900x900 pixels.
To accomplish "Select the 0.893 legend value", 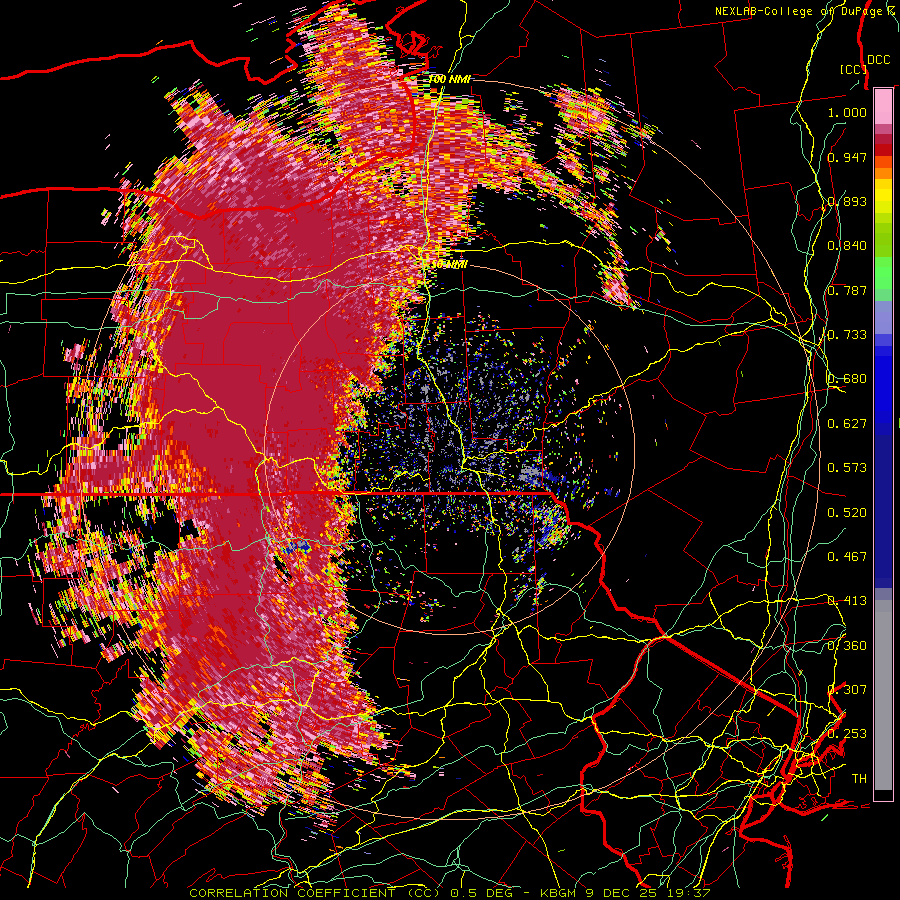I will tap(847, 201).
